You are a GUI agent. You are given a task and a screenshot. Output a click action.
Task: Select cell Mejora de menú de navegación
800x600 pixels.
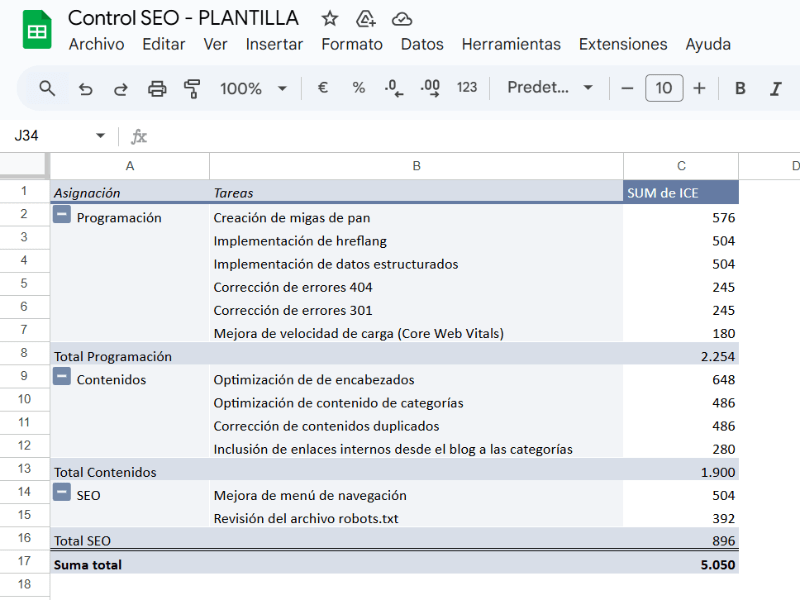416,495
